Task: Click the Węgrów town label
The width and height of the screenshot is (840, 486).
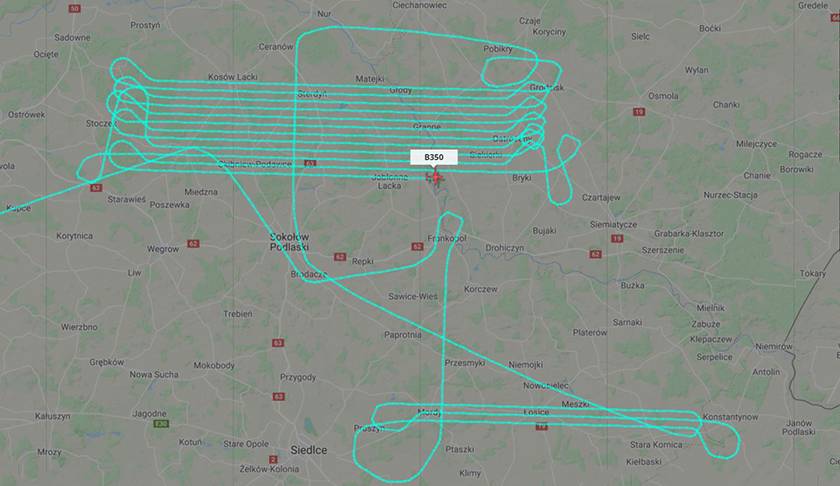Action: pyautogui.click(x=163, y=249)
